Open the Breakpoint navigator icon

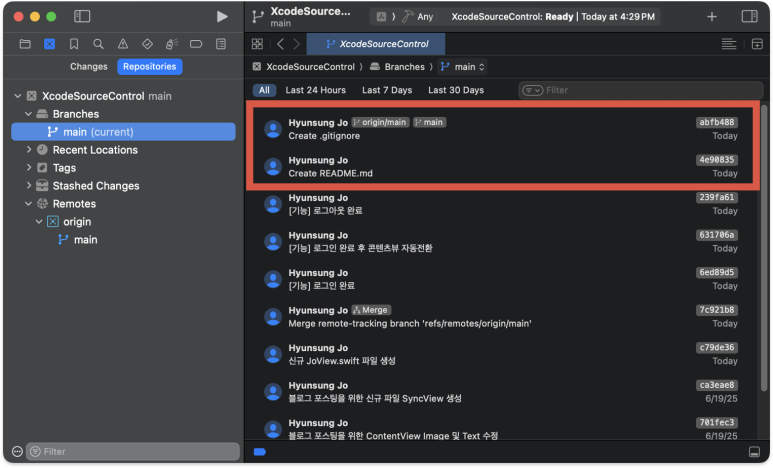point(196,44)
